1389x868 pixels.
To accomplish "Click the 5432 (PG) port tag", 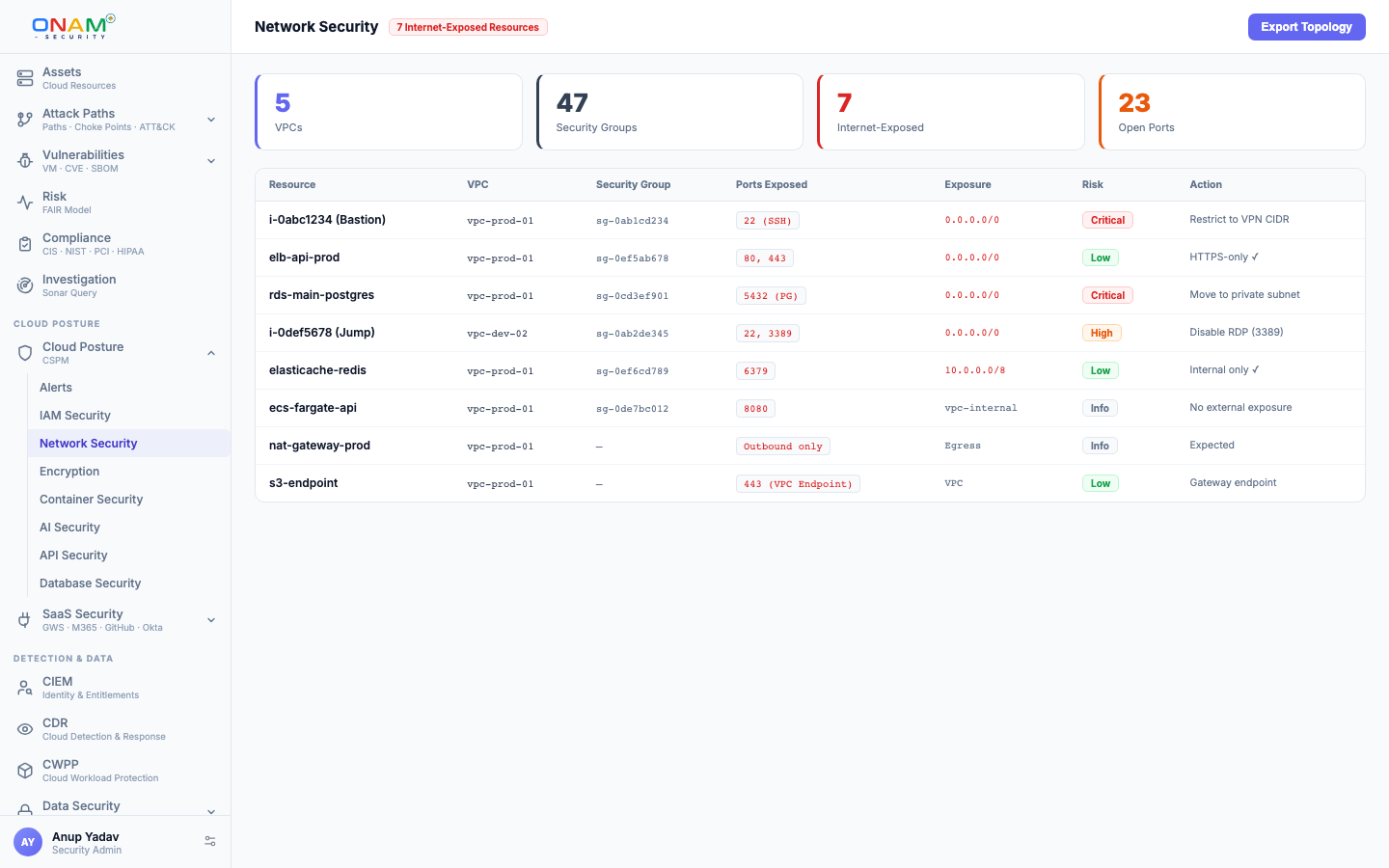I will click(771, 296).
